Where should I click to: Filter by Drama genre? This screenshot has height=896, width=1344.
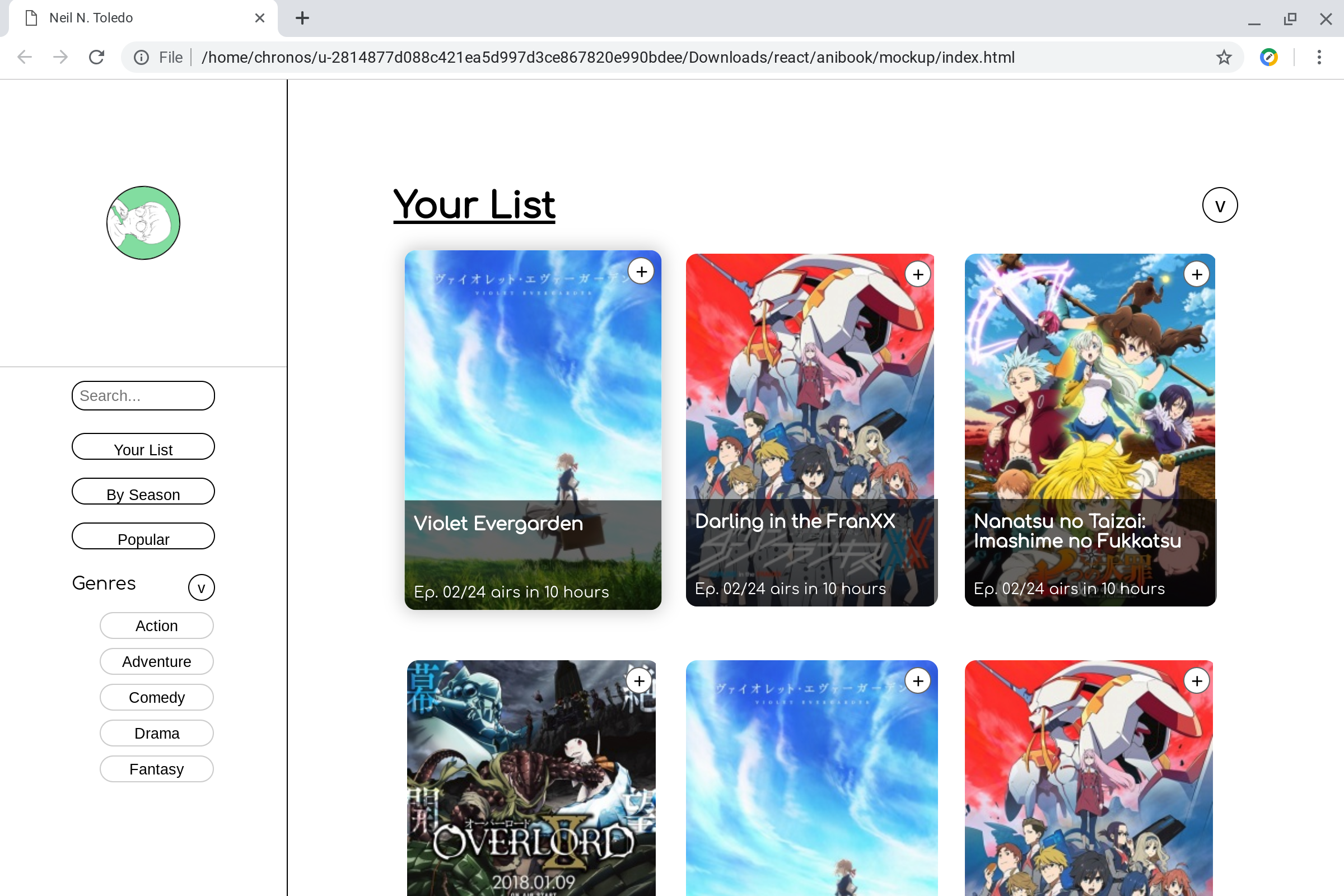[x=157, y=733]
